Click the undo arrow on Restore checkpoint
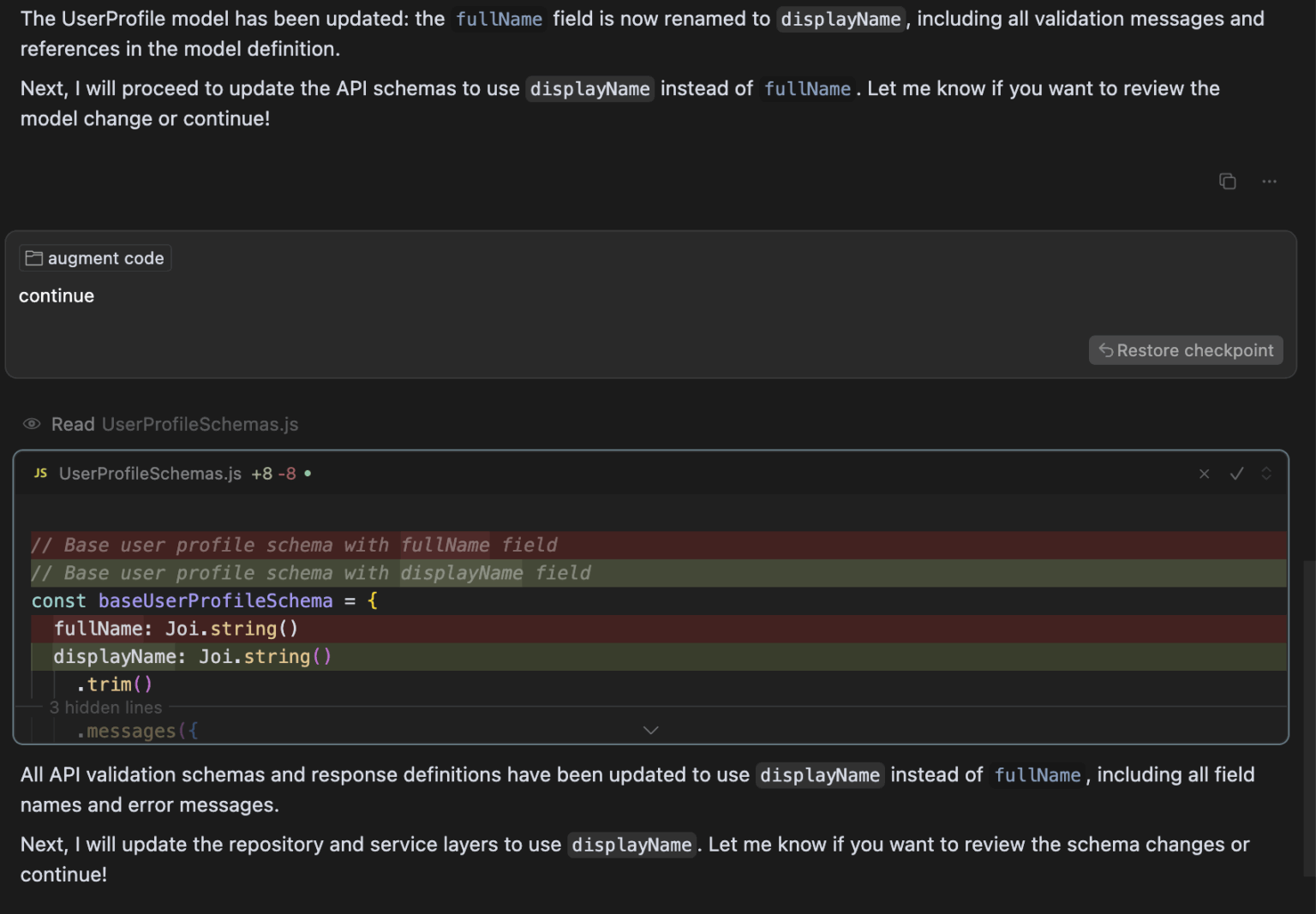Image resolution: width=1316 pixels, height=914 pixels. (1105, 349)
